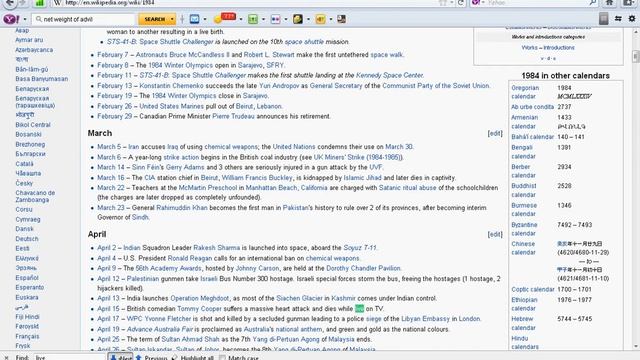Close the find bar with the X
Image resolution: width=640 pixels, height=360 pixels.
click(x=6, y=358)
